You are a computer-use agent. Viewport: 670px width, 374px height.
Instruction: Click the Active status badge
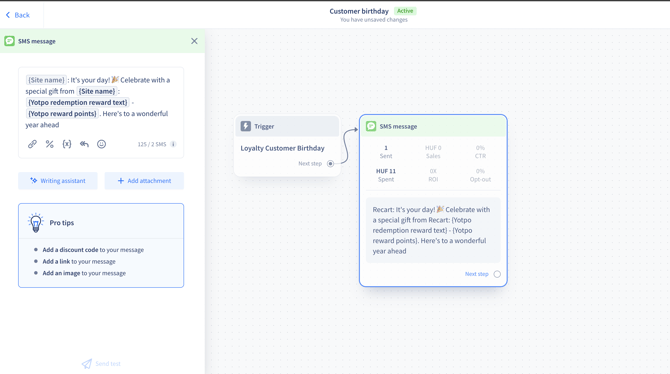point(405,11)
